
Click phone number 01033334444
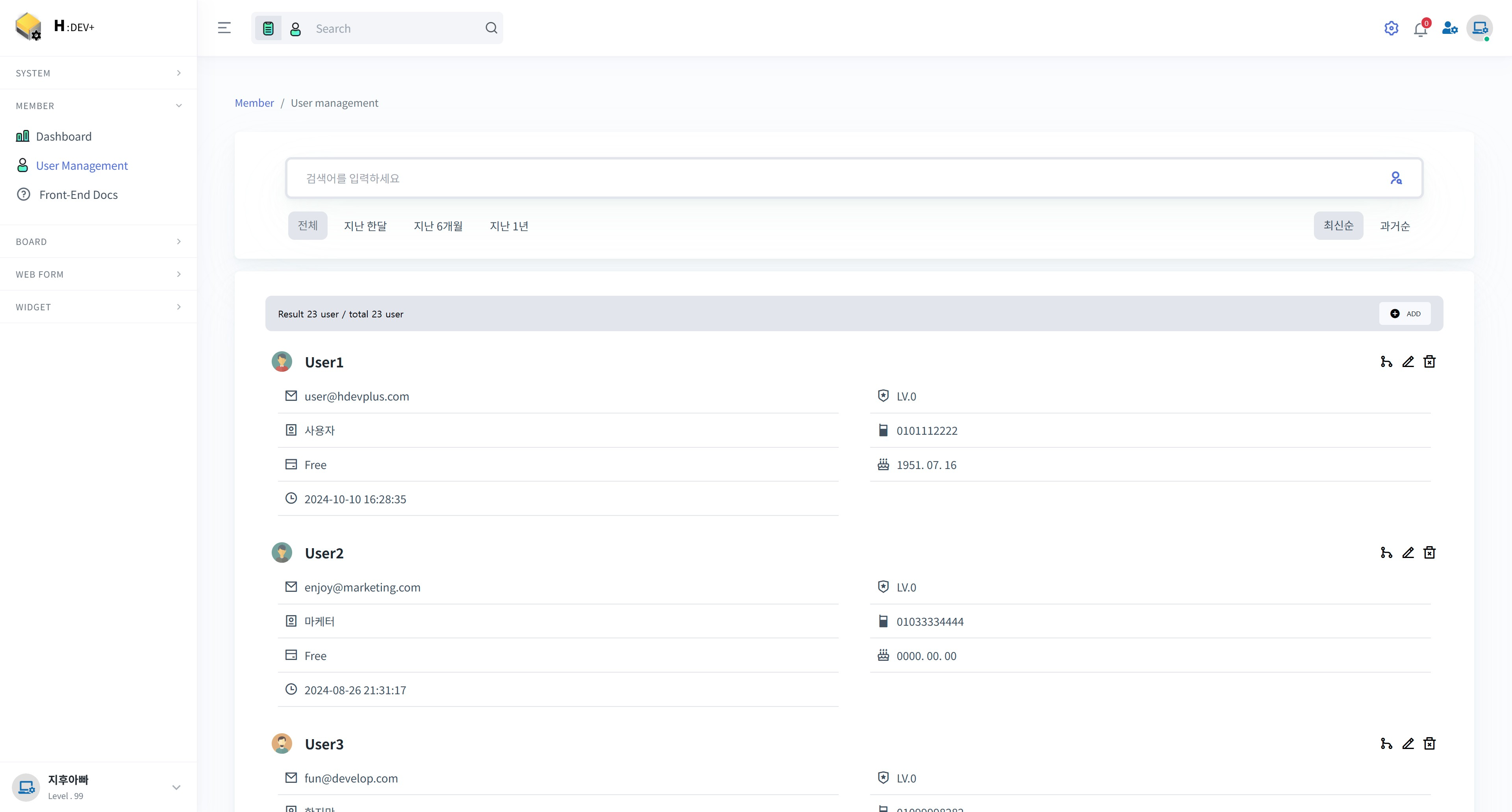pyautogui.click(x=930, y=621)
